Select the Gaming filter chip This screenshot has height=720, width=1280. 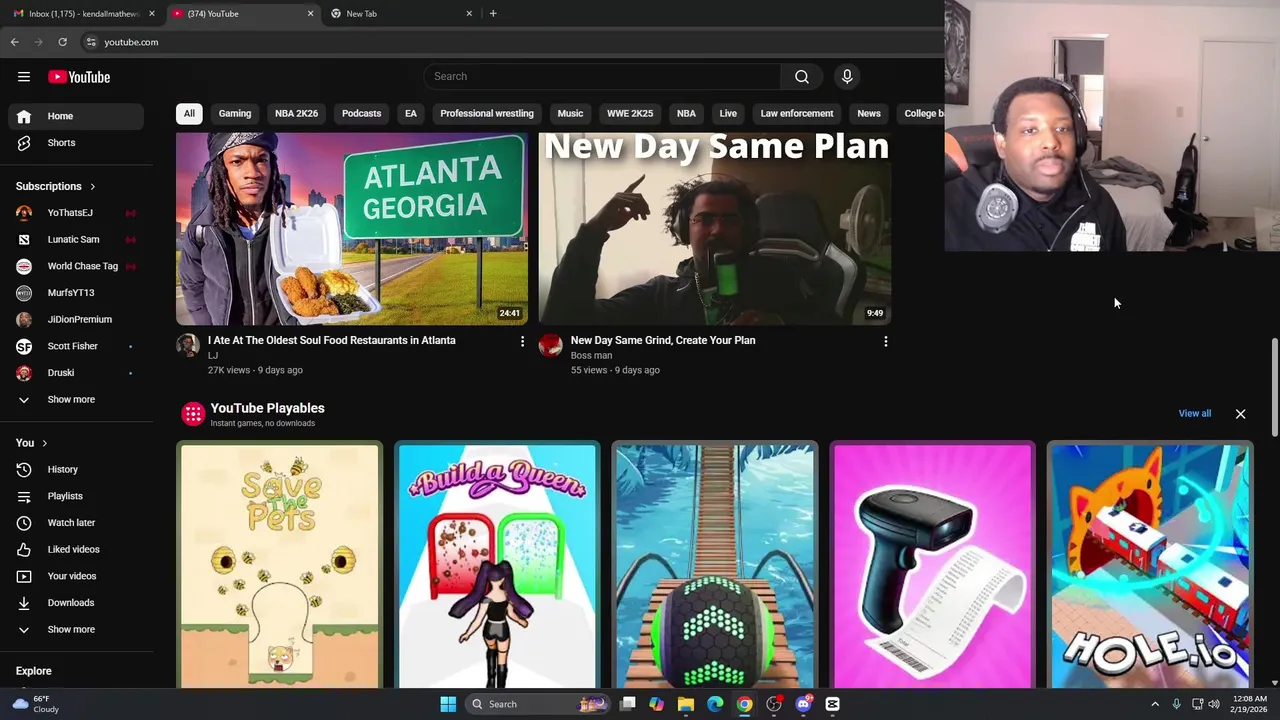[x=235, y=113]
